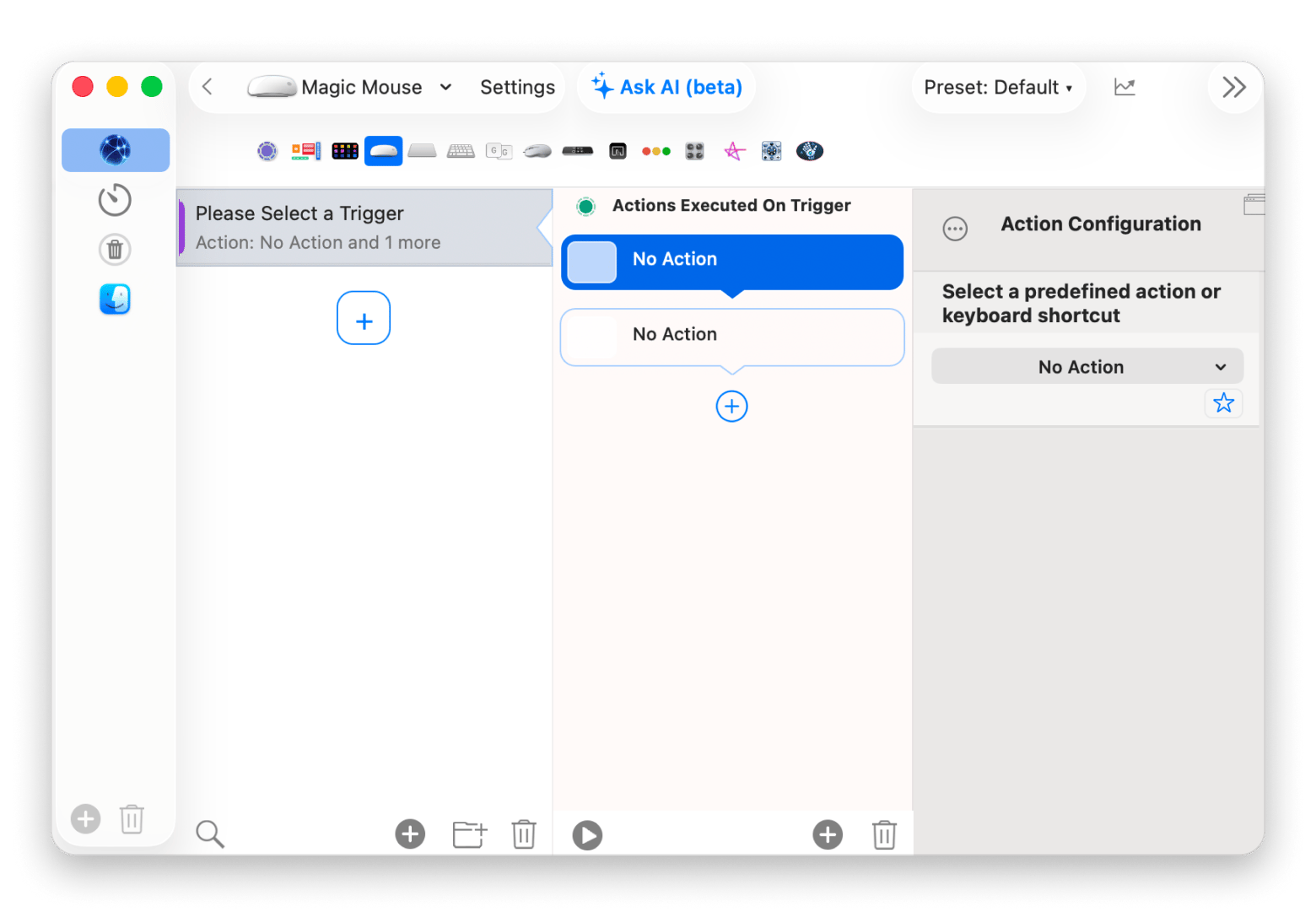
Task: Delete selected app with sidebar trash icon
Action: point(132,818)
